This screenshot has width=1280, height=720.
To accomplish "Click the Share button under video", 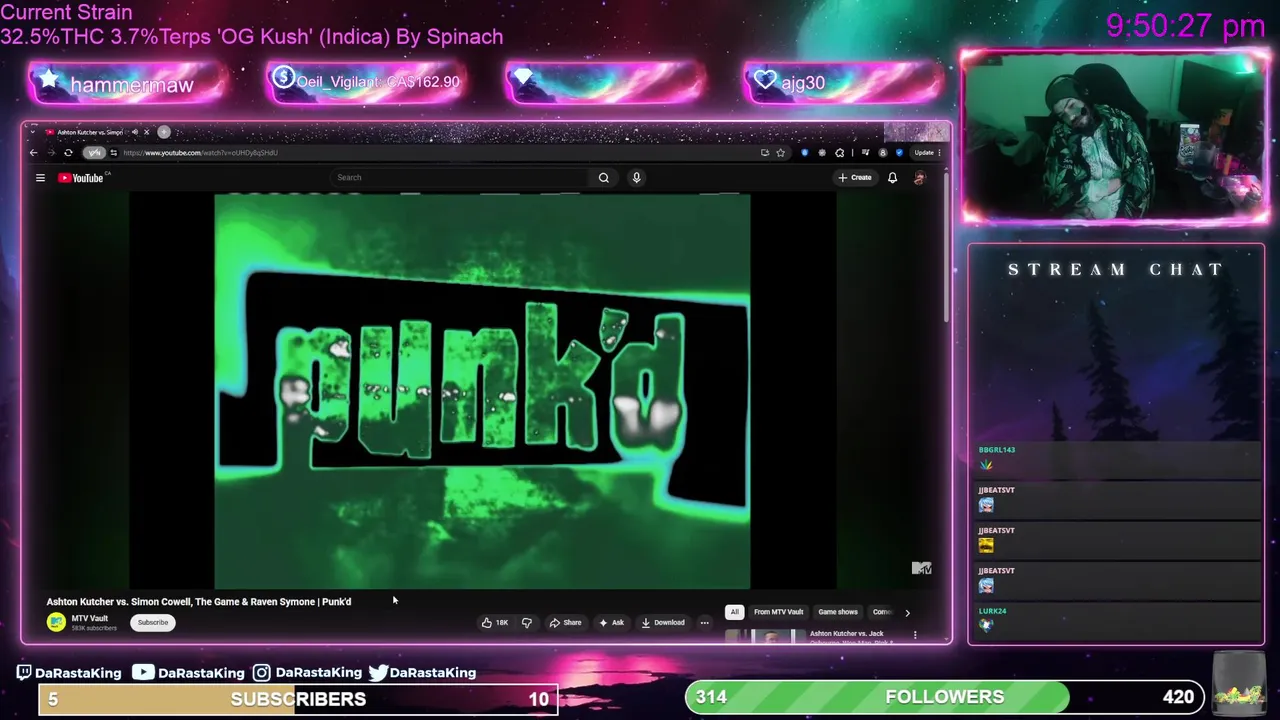I will click(x=565, y=622).
